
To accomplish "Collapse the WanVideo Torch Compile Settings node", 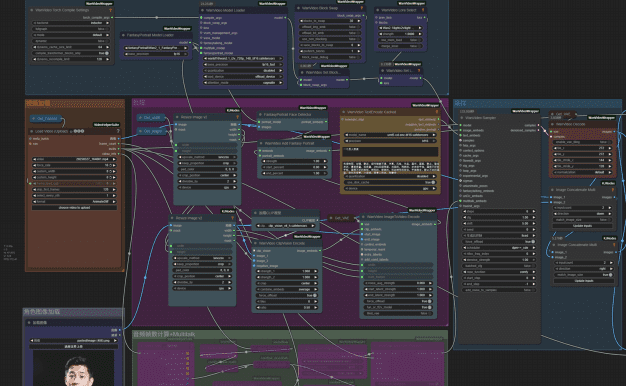I will 32,10.
